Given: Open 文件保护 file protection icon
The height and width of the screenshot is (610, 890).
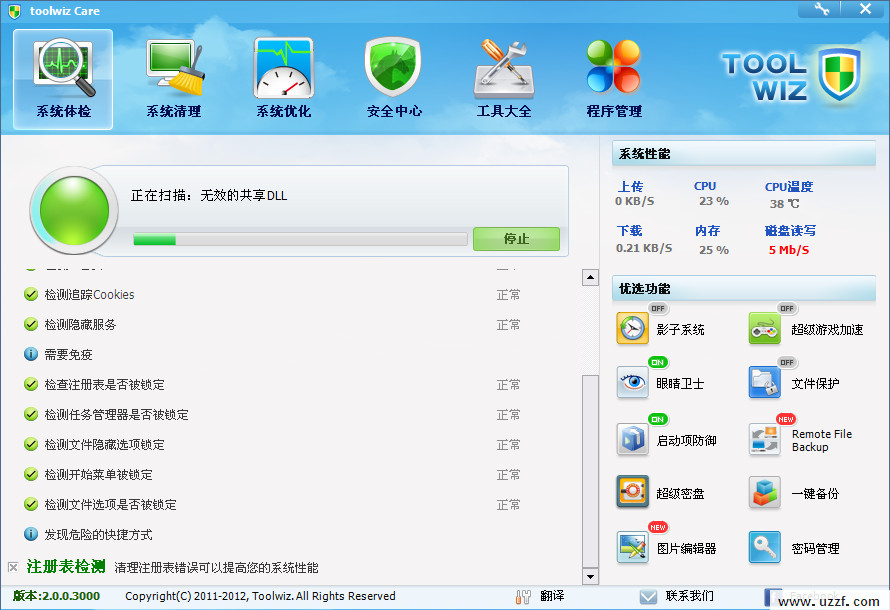Looking at the screenshot, I should pyautogui.click(x=765, y=382).
